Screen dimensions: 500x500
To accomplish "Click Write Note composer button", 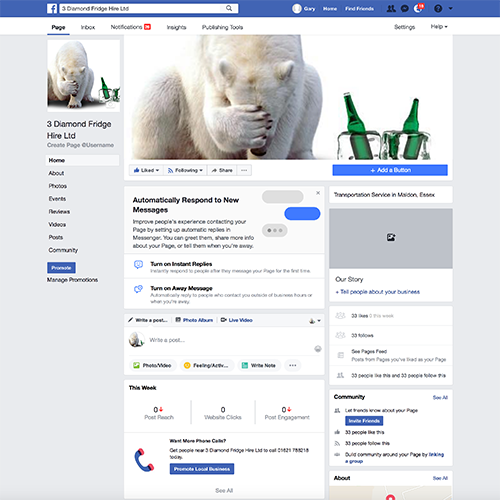I will click(x=259, y=365).
